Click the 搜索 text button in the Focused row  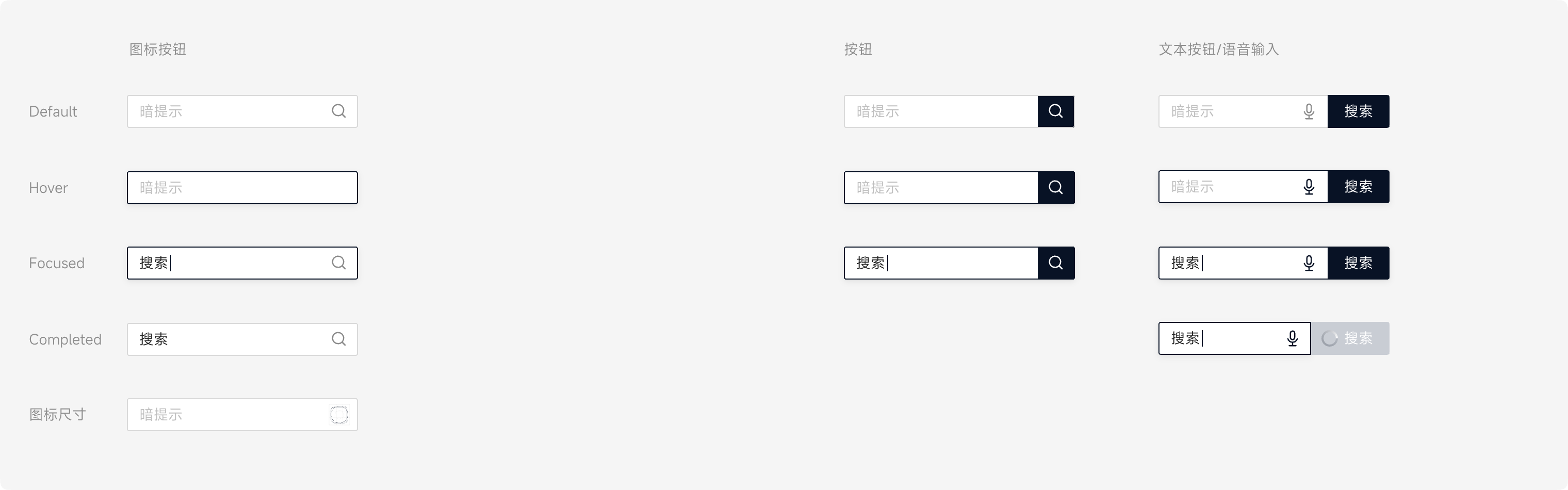(1358, 263)
